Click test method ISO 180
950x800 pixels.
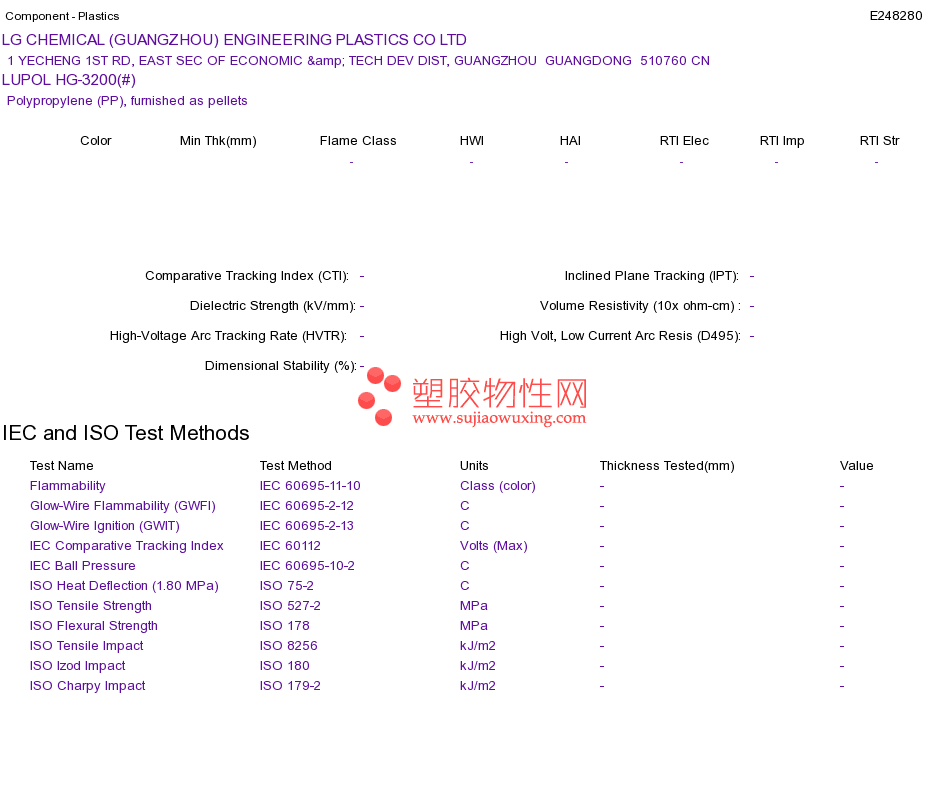click(284, 666)
